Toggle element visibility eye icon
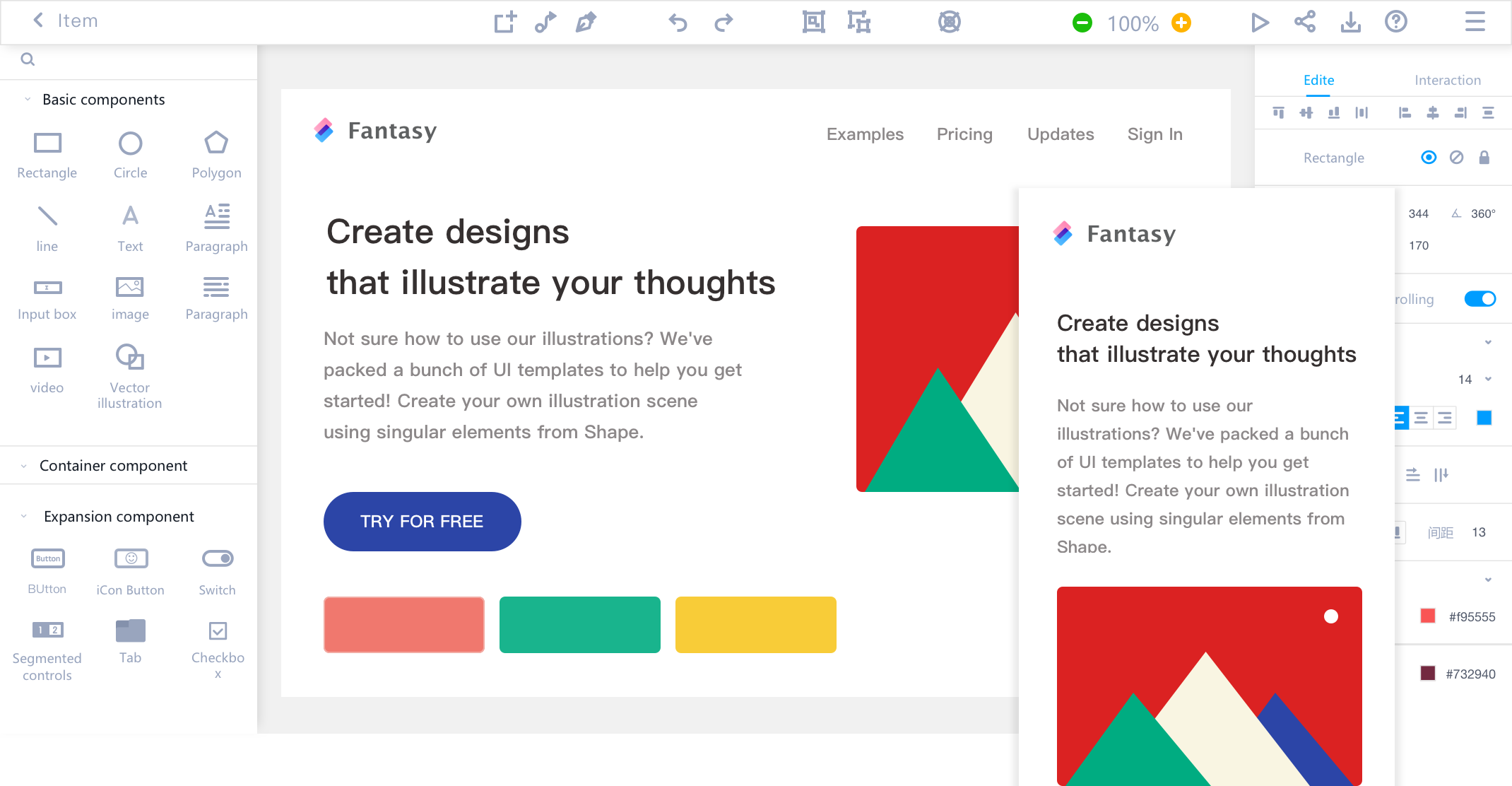The height and width of the screenshot is (786, 1512). point(1429,158)
